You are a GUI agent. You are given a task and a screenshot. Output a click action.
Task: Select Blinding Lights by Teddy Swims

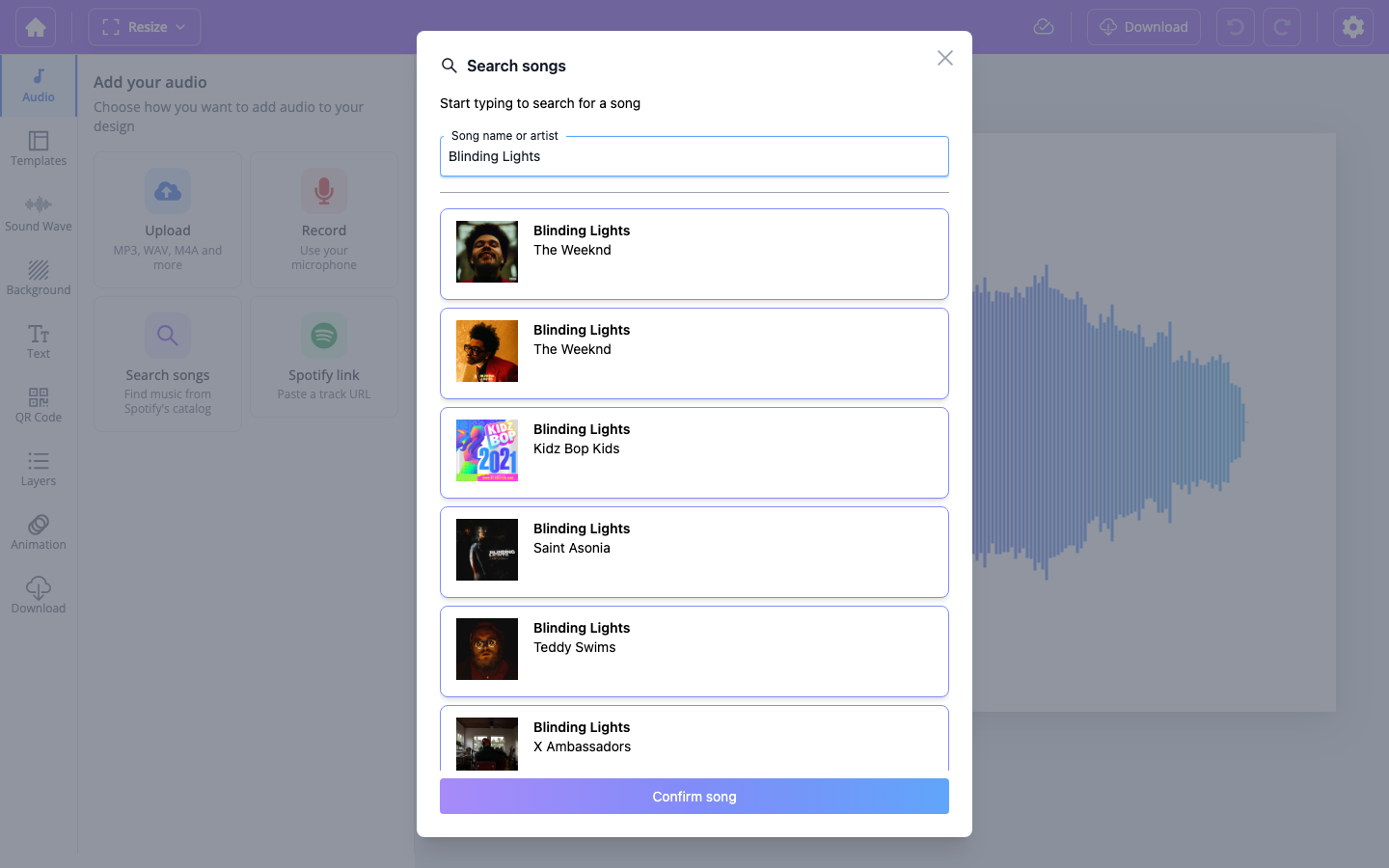pyautogui.click(x=694, y=652)
